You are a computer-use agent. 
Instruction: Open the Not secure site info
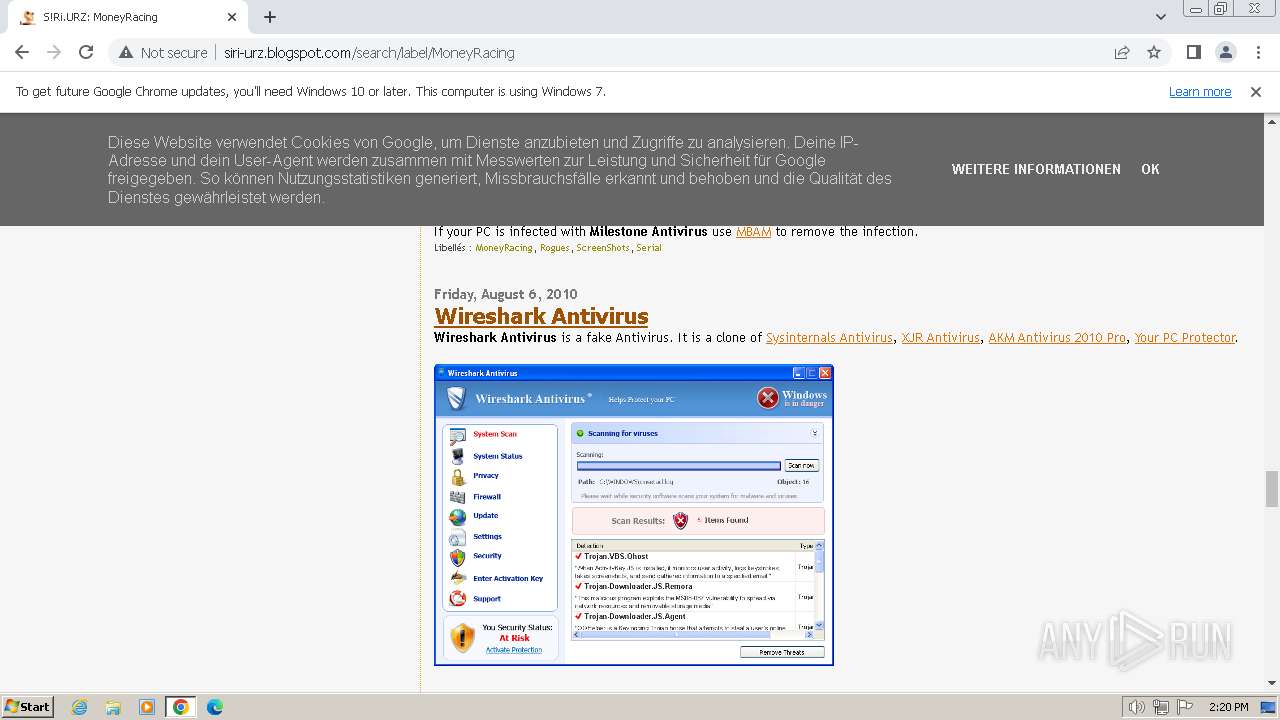(163, 52)
